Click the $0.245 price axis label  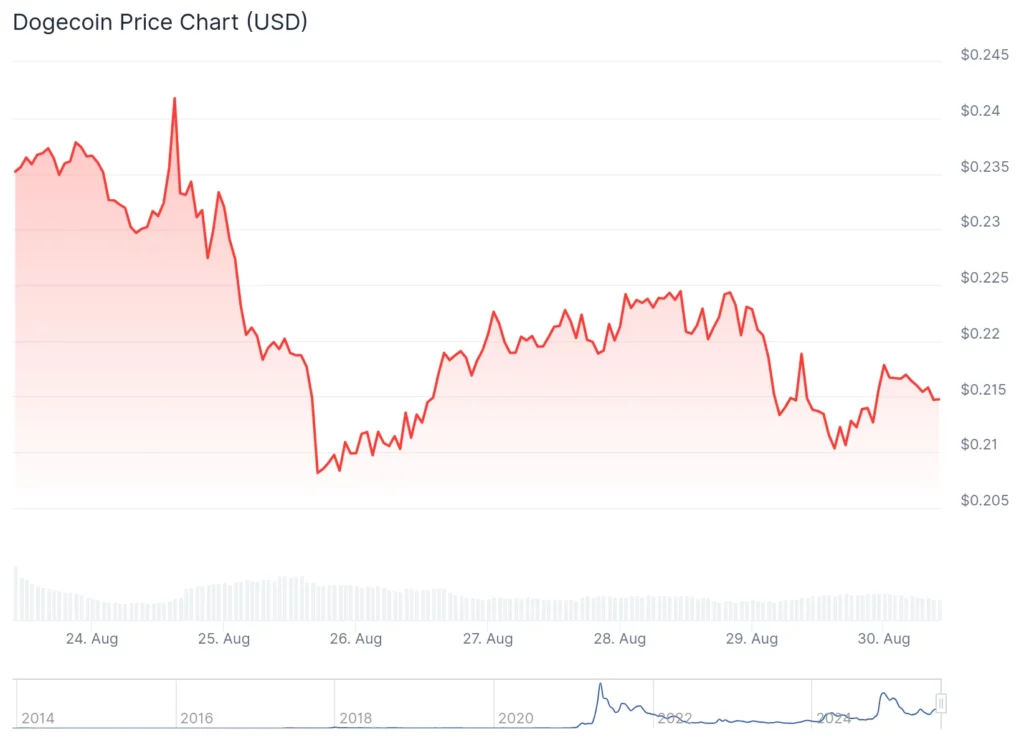click(x=984, y=55)
